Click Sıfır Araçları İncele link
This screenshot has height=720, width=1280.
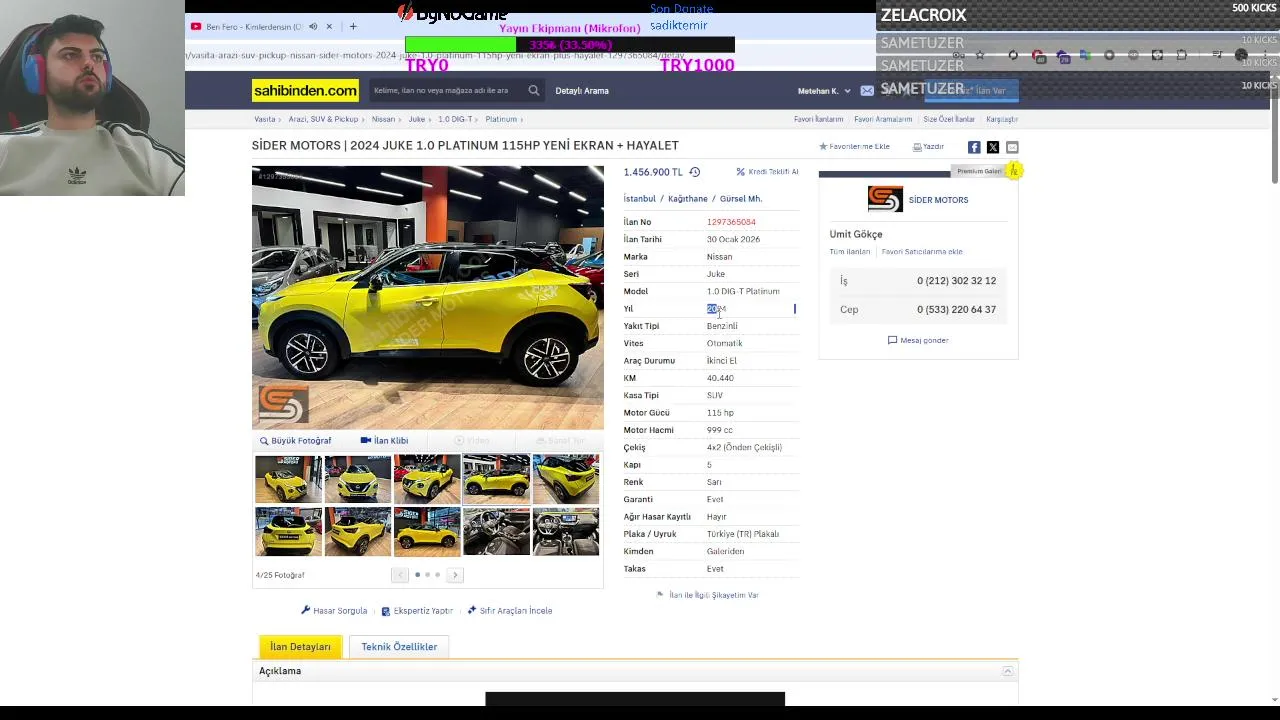point(509,611)
